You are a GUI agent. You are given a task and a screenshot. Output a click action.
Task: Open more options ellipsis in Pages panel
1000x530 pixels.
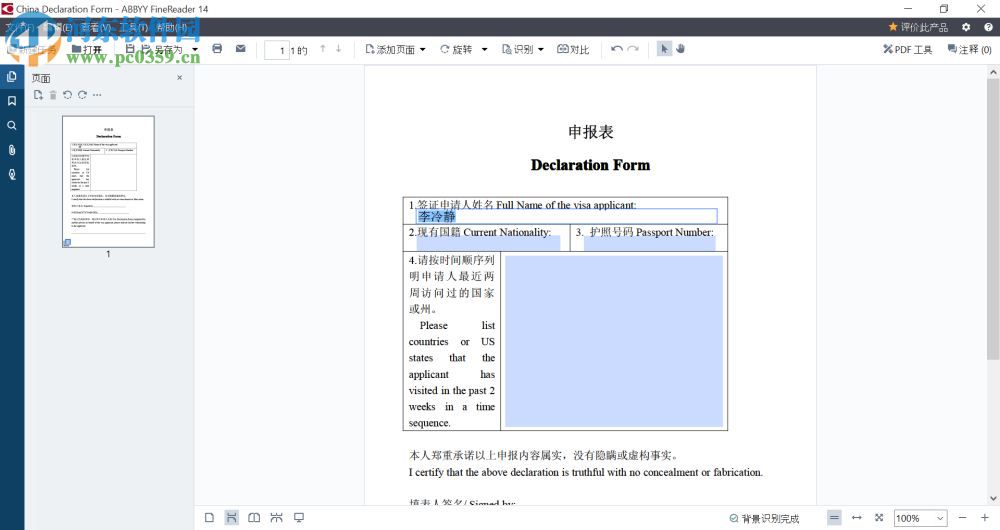click(x=97, y=95)
